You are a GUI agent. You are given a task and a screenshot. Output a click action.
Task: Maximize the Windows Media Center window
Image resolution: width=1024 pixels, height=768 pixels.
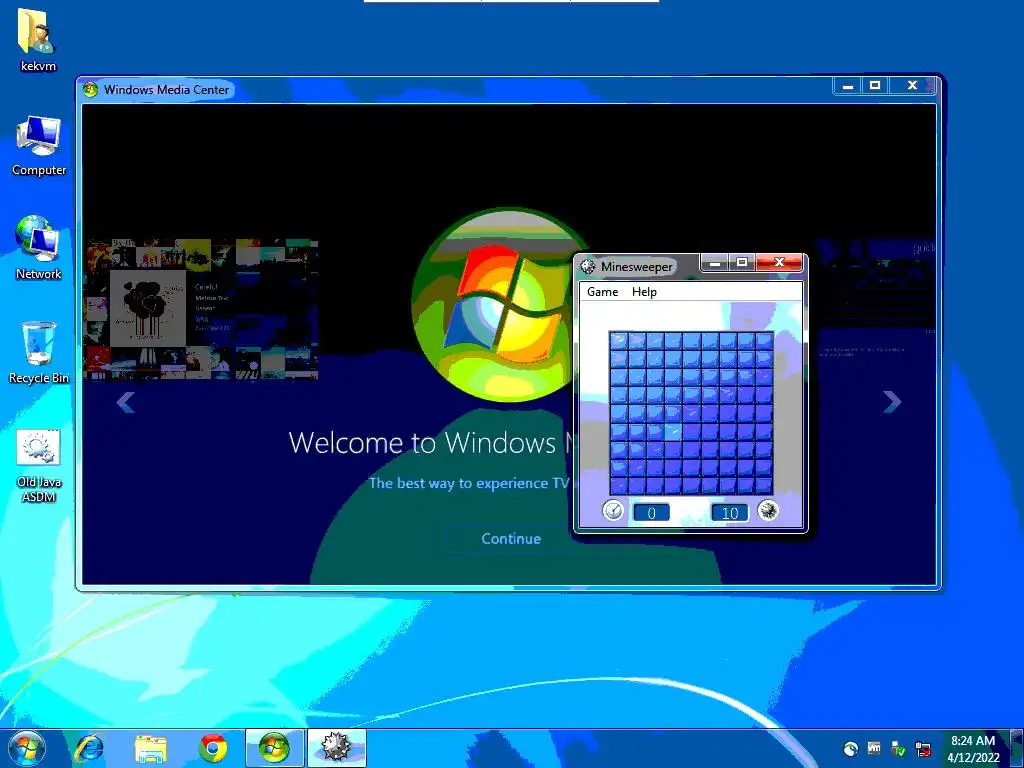[875, 86]
